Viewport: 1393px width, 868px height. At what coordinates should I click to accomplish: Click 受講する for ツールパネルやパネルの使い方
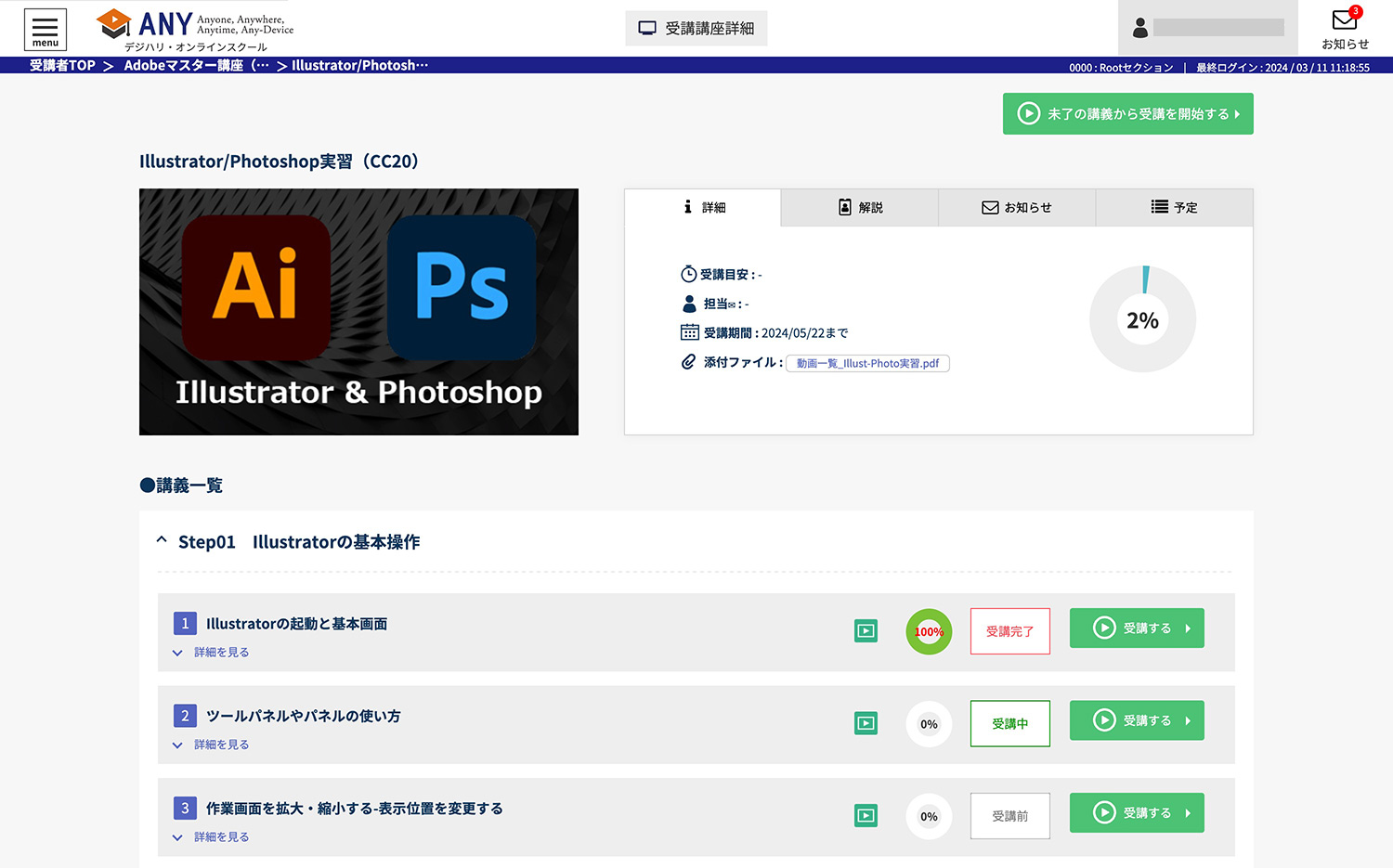[1137, 720]
